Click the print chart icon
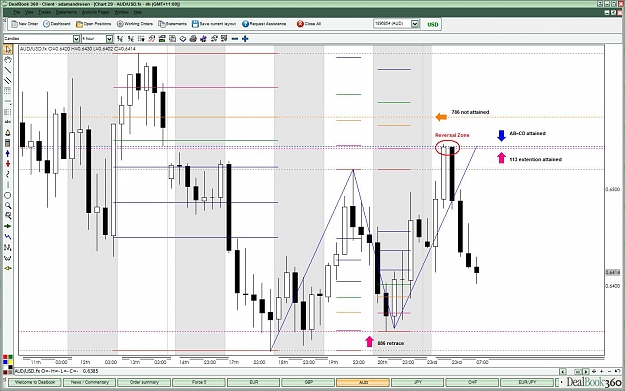The width and height of the screenshot is (625, 391). click(x=193, y=39)
